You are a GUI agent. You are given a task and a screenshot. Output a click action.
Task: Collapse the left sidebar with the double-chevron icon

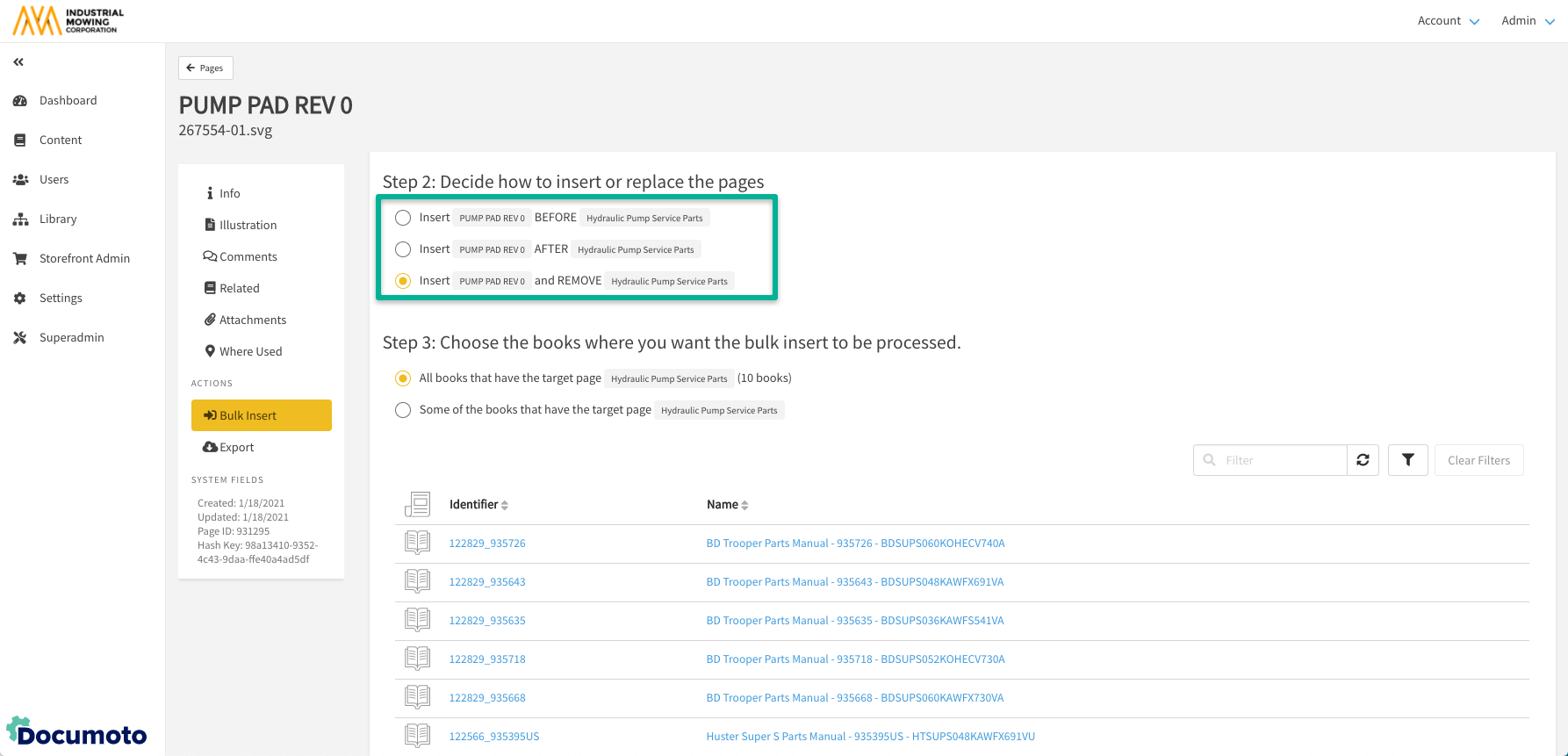point(18,62)
